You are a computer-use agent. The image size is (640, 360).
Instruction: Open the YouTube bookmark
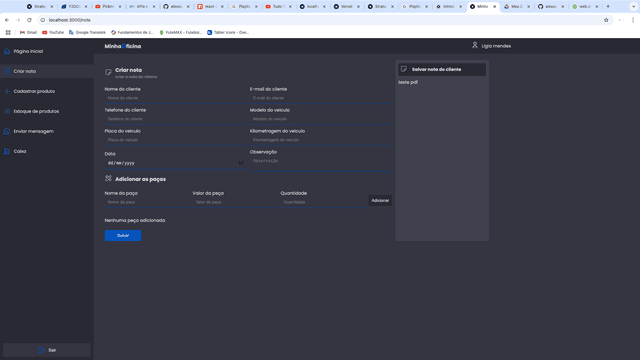(53, 32)
